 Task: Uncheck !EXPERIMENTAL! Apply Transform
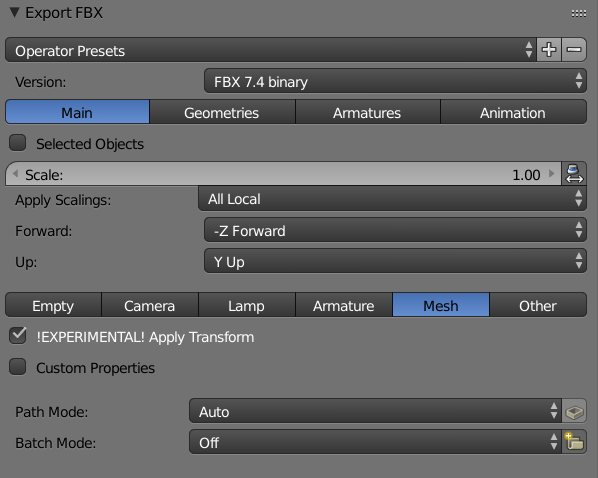(x=18, y=336)
